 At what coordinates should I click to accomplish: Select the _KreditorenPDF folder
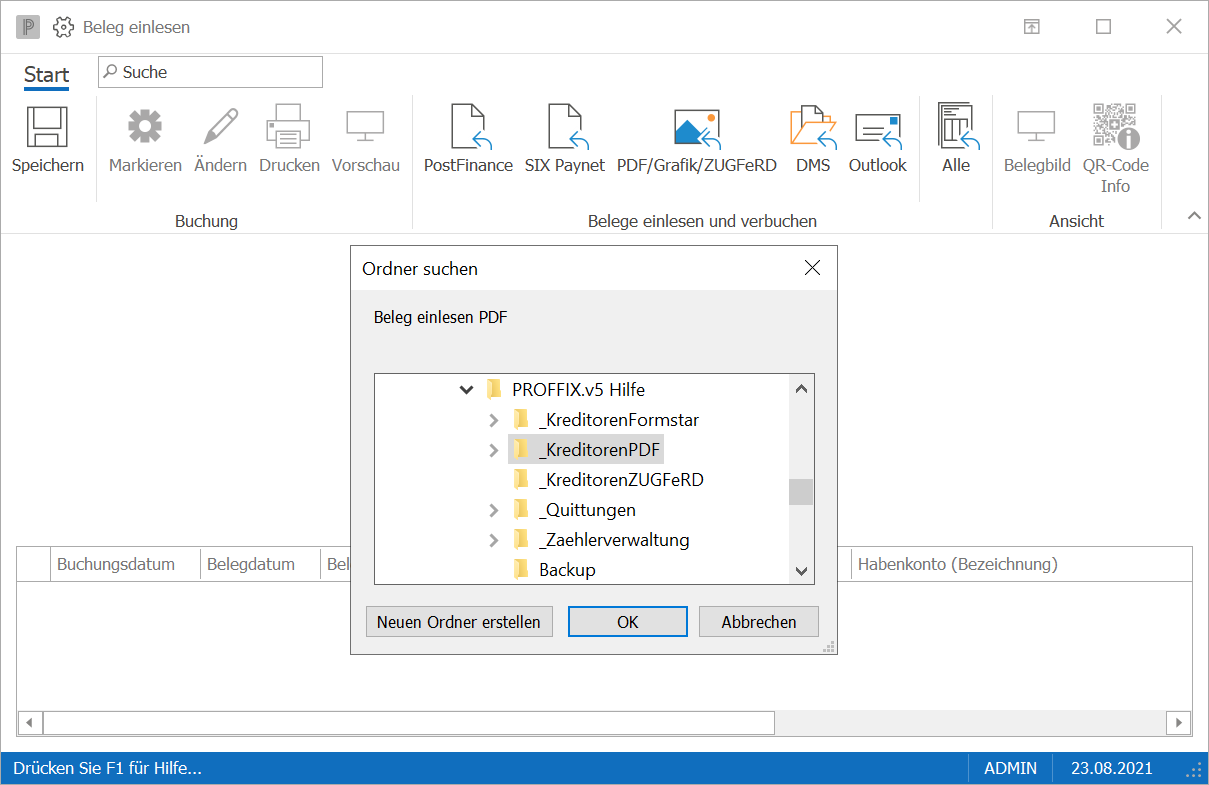coord(586,450)
